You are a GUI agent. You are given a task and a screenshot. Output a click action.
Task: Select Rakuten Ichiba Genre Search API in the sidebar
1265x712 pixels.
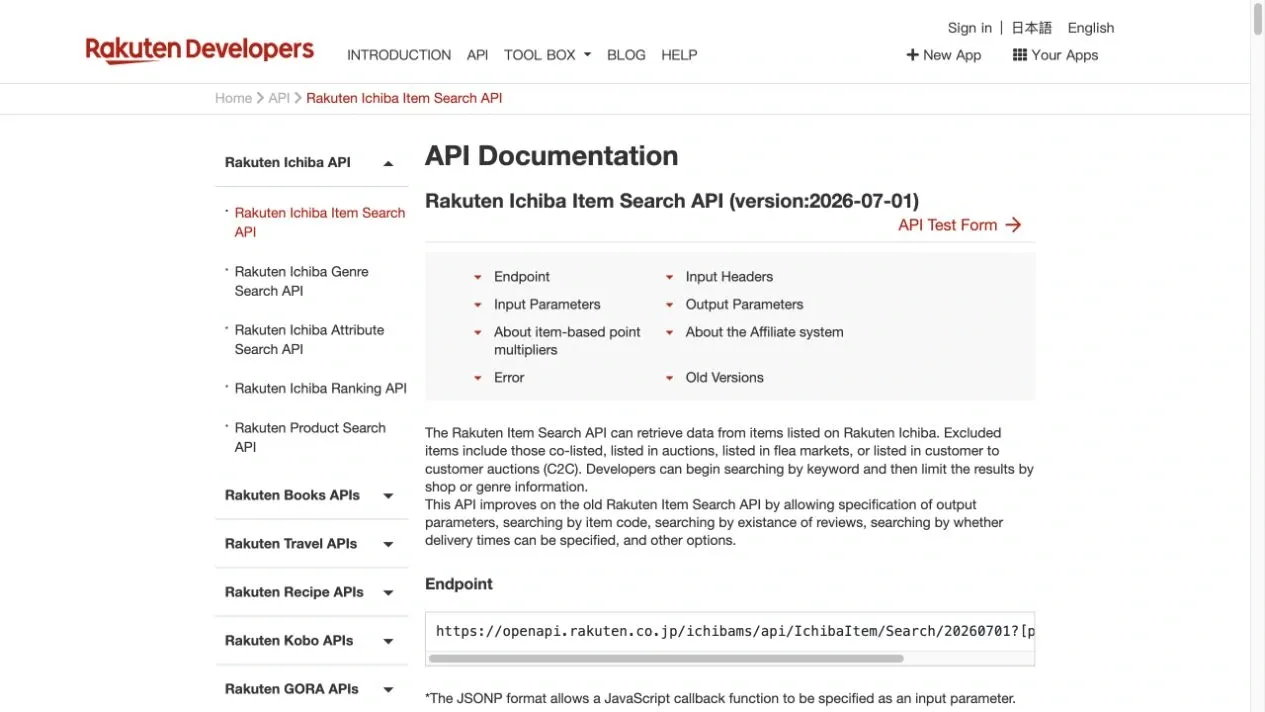[302, 281]
